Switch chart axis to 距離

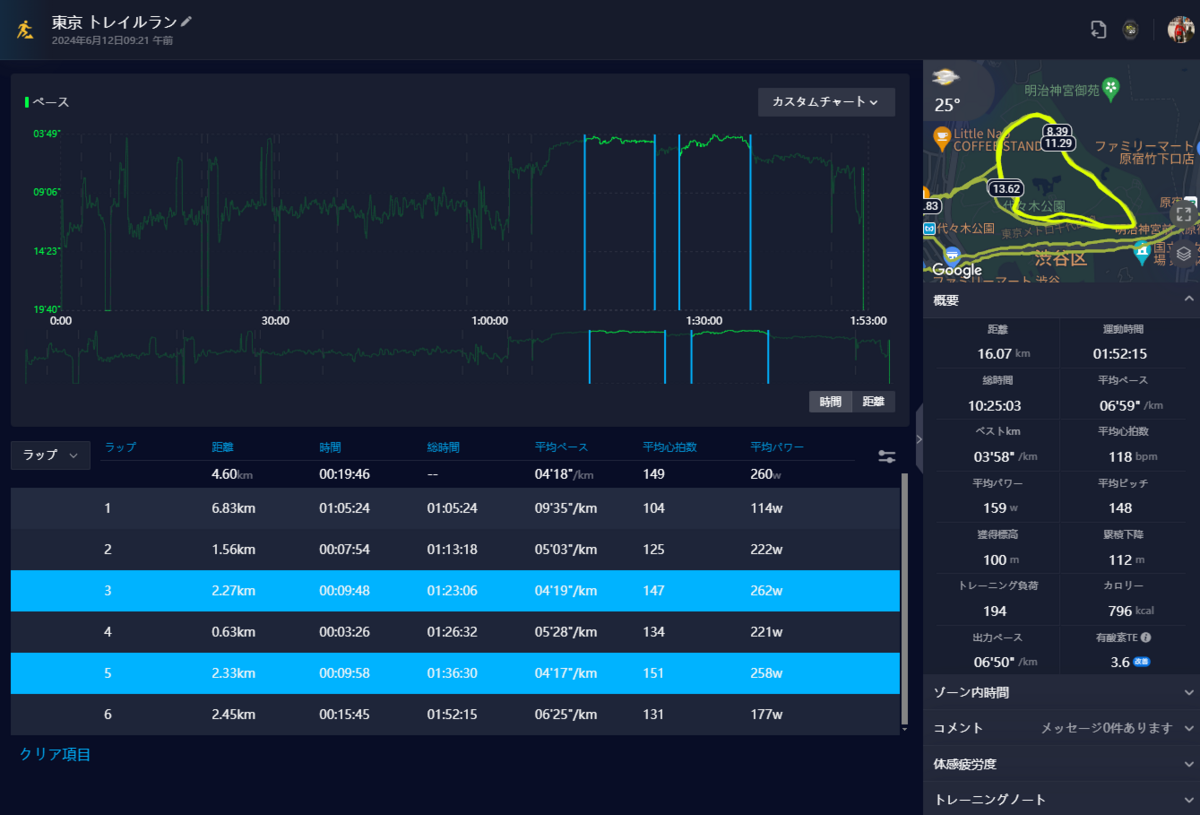pos(873,401)
